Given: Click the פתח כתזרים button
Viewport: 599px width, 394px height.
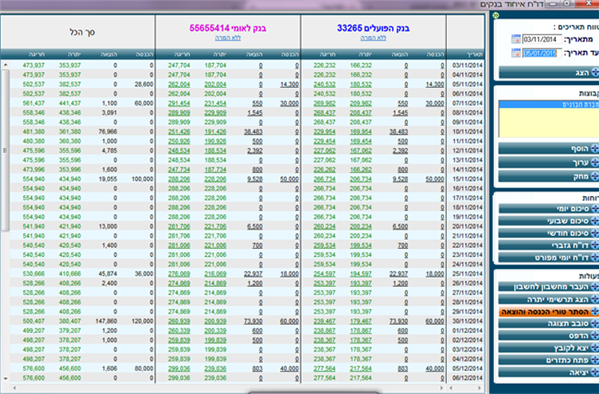Looking at the screenshot, I should (549, 360).
